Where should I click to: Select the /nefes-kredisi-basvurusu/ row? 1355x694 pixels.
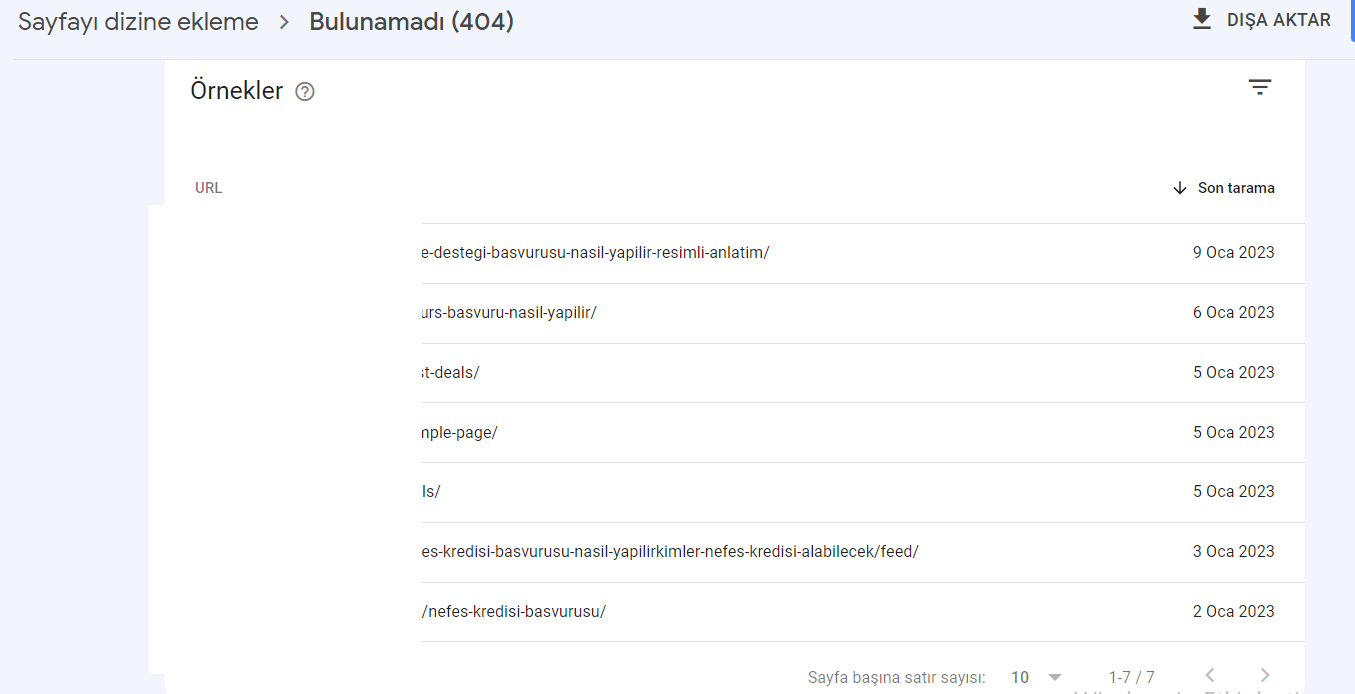tap(735, 612)
